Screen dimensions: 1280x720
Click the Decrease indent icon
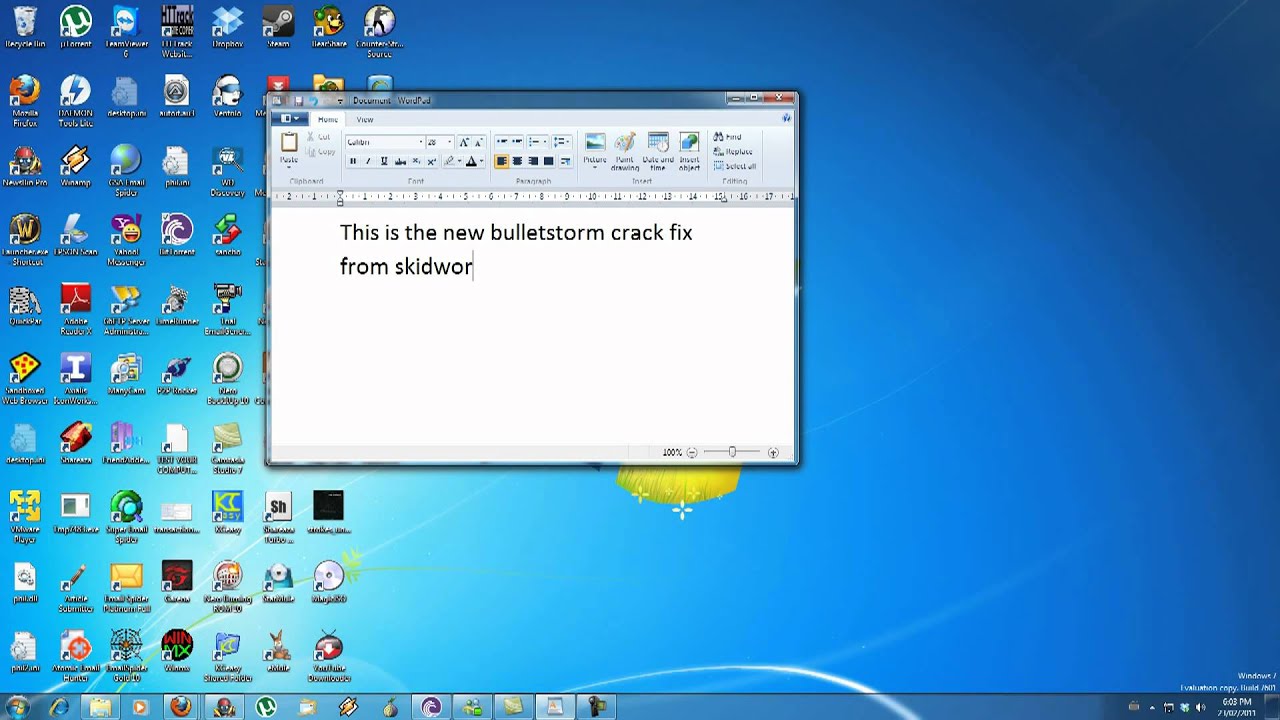click(502, 142)
